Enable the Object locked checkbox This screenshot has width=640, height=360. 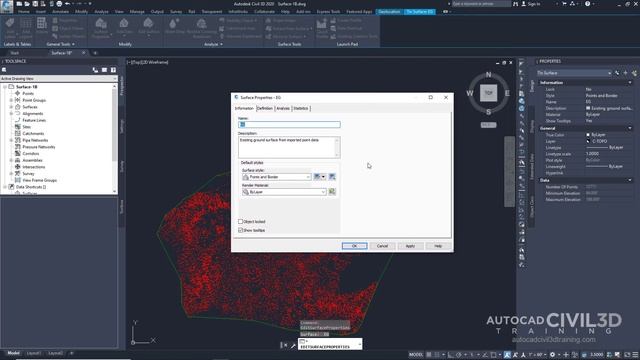tap(240, 222)
